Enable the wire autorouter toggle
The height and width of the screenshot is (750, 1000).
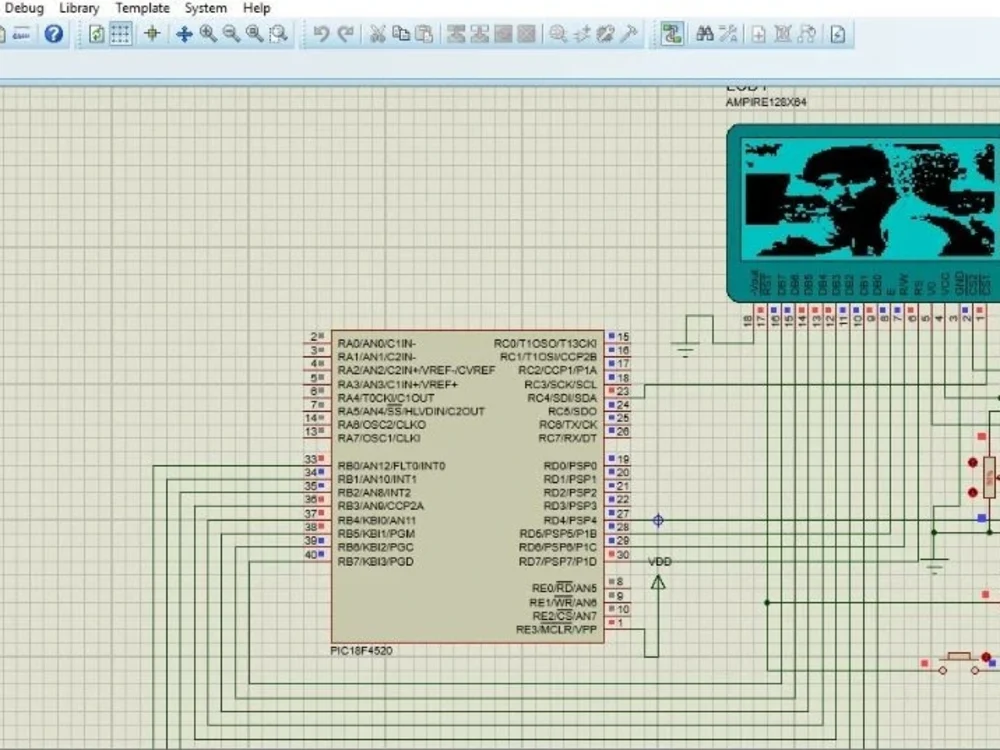(671, 33)
